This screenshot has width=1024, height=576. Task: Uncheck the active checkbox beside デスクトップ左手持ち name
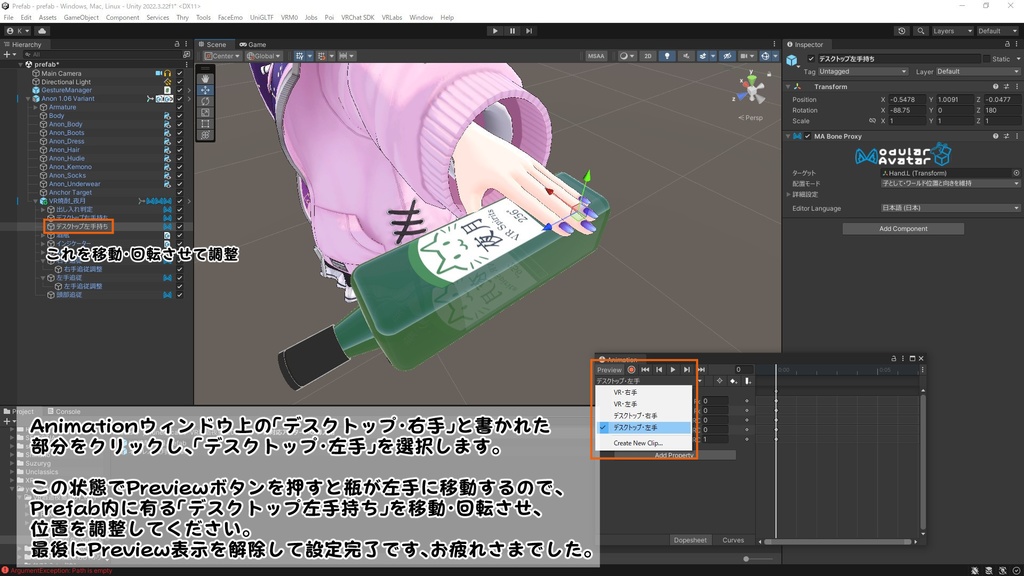click(811, 59)
